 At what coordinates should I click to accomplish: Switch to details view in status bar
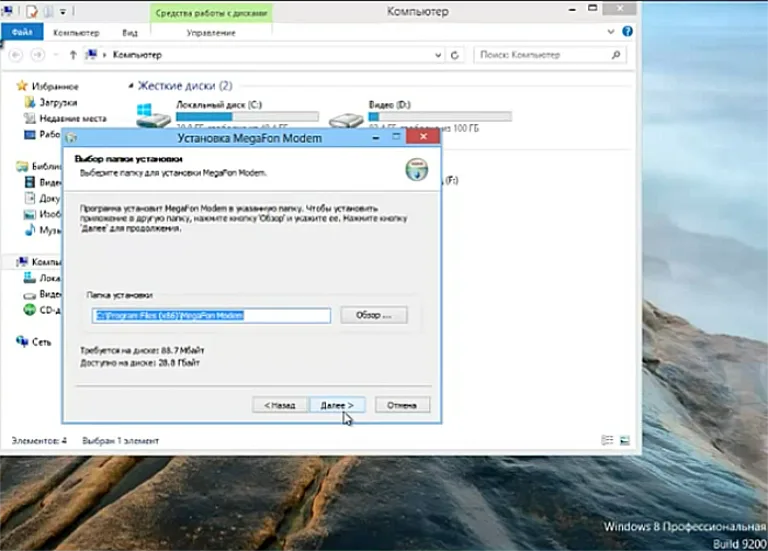click(607, 440)
